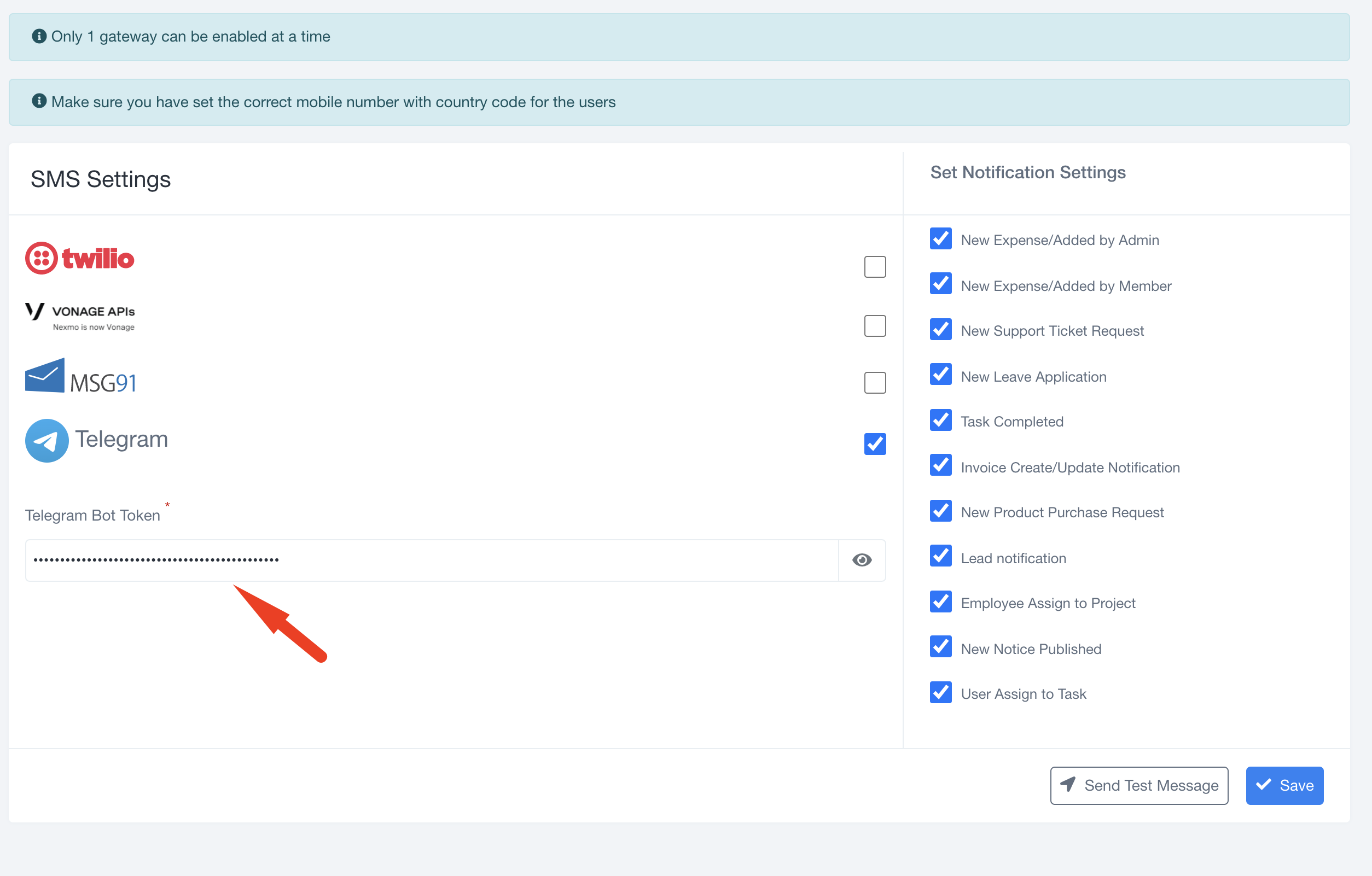Click the Twilio logo
This screenshot has height=876, width=1372.
[80, 259]
